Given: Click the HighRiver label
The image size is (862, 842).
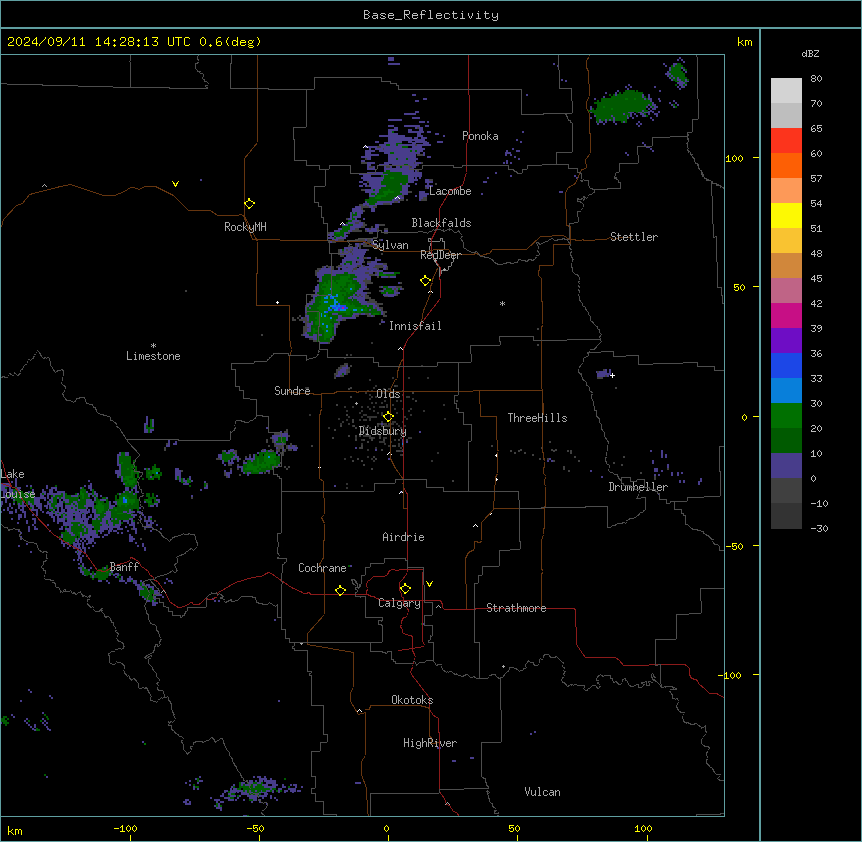Looking at the screenshot, I should tap(430, 743).
